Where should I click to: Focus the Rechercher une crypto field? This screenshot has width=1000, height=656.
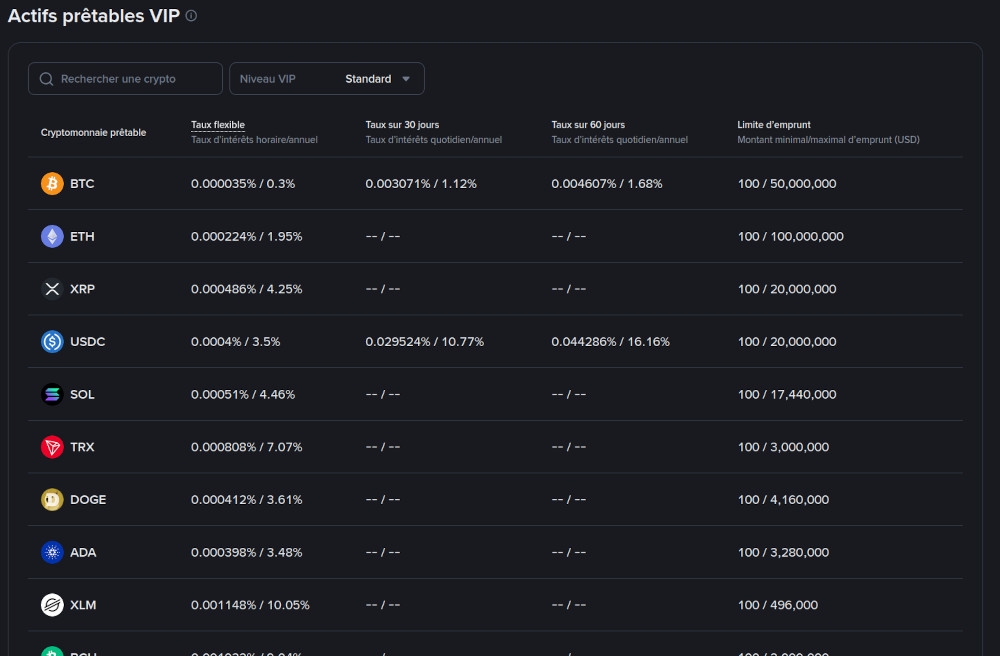tap(135, 79)
